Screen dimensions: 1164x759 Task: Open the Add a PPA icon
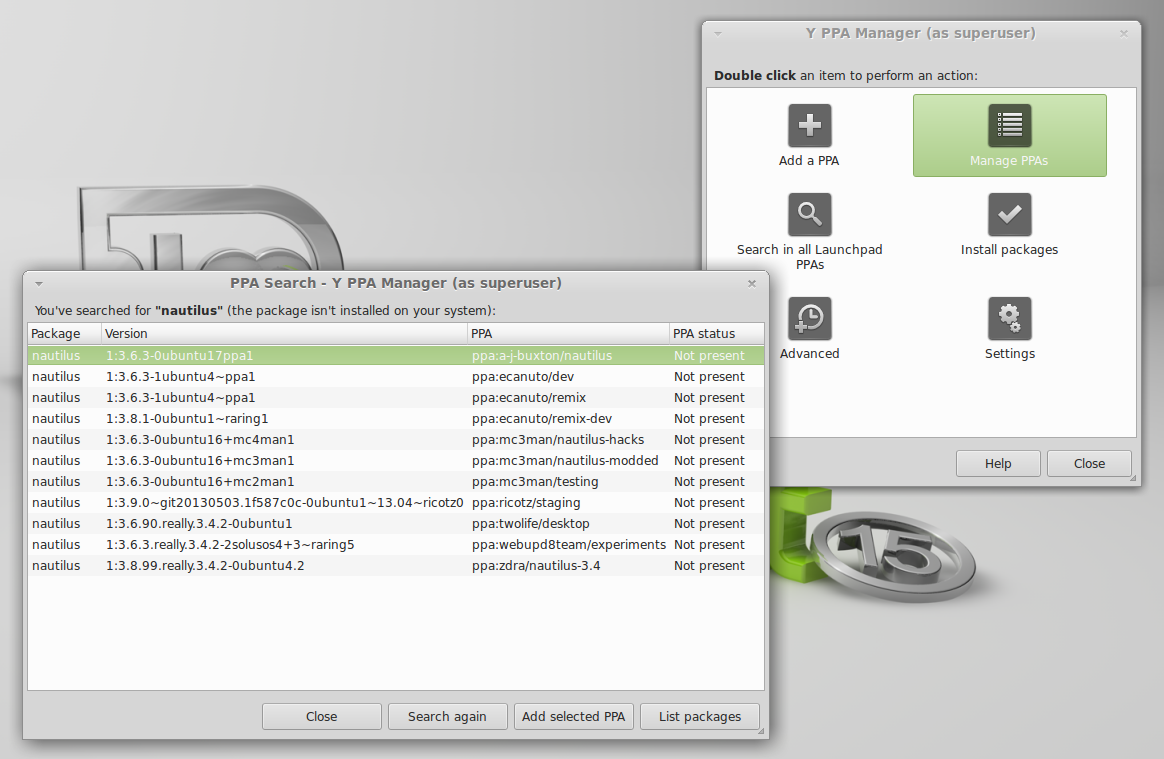[809, 126]
